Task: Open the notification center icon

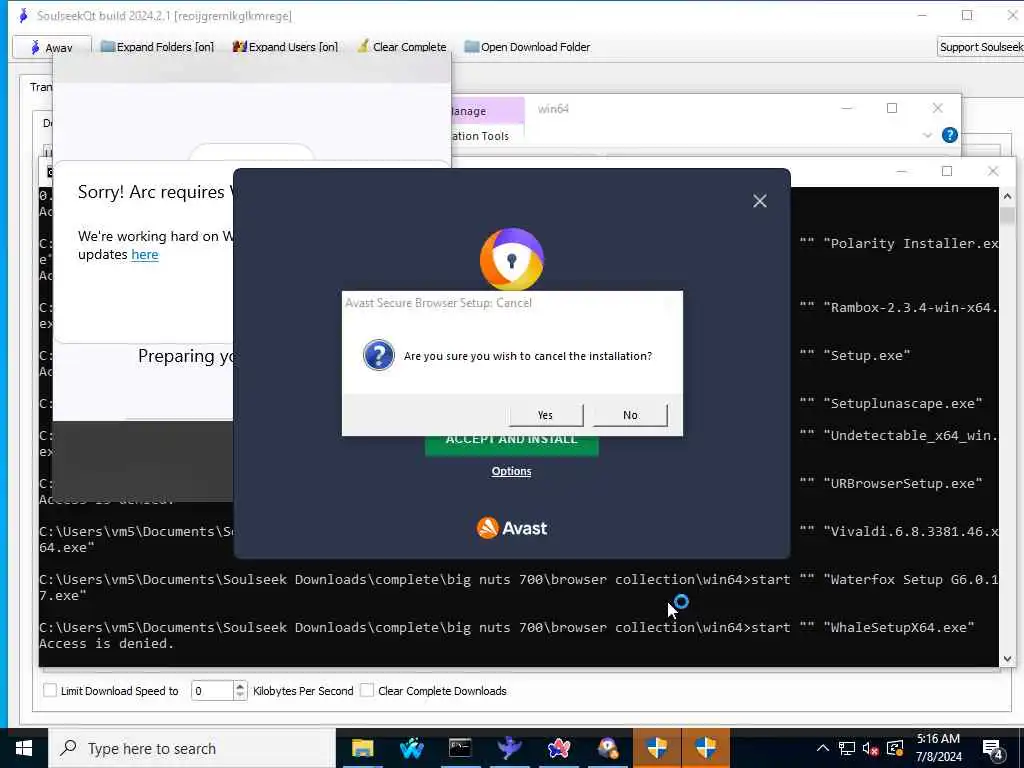Action: click(x=993, y=750)
